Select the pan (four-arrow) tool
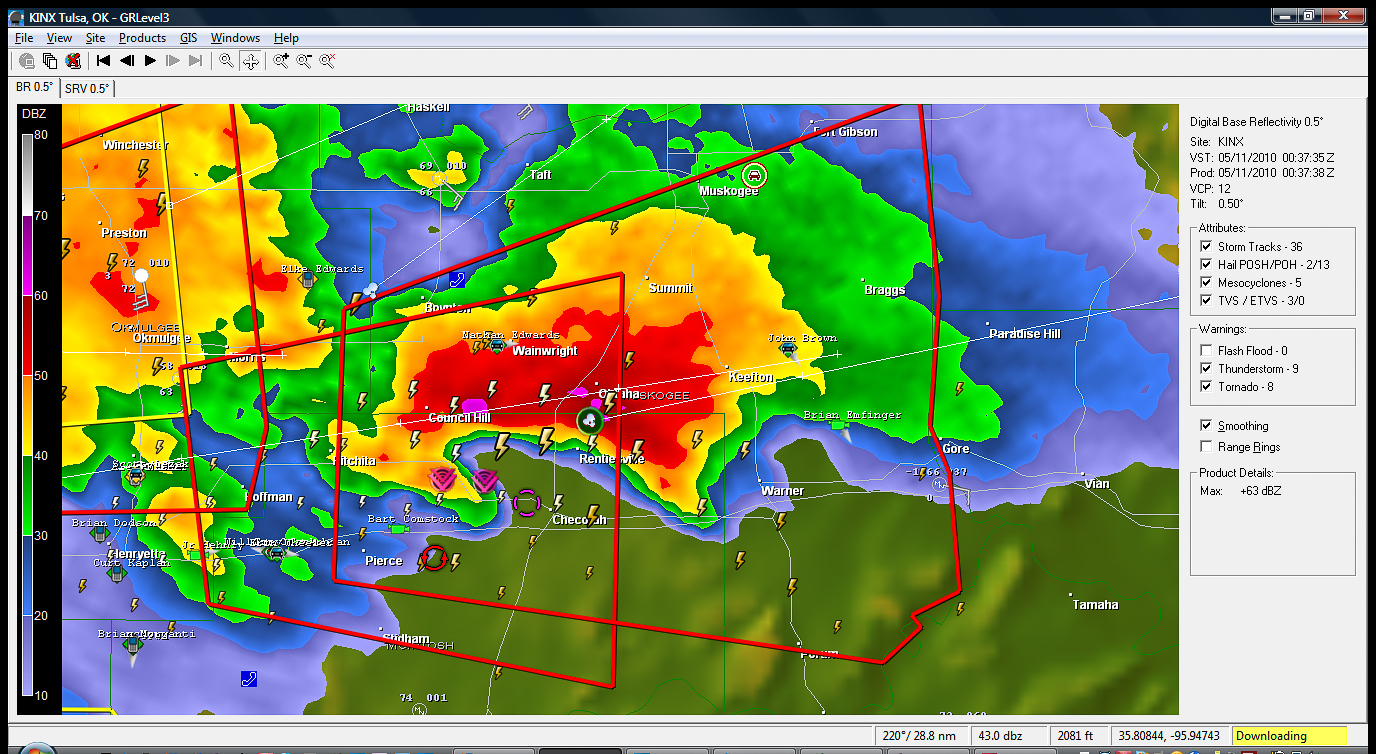 click(251, 61)
